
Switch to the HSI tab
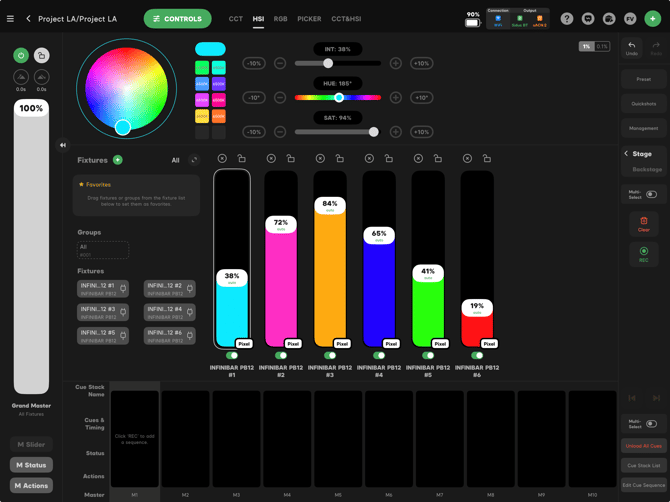click(x=258, y=19)
